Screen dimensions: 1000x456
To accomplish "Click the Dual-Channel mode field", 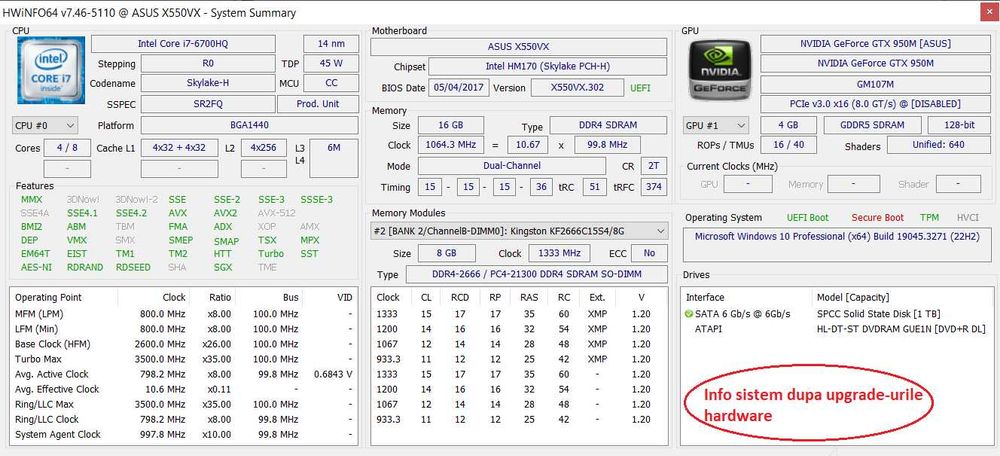I will (511, 166).
